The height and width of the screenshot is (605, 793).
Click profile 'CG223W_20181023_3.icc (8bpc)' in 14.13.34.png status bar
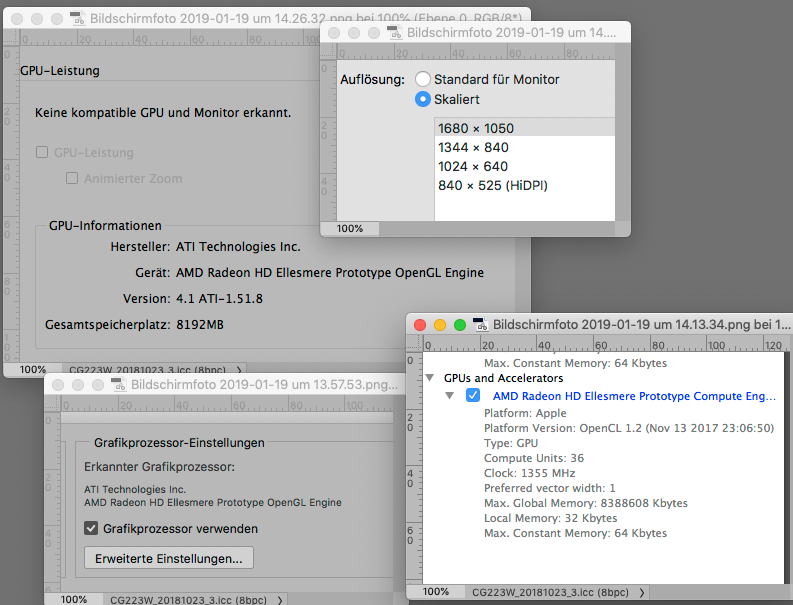[x=550, y=592]
